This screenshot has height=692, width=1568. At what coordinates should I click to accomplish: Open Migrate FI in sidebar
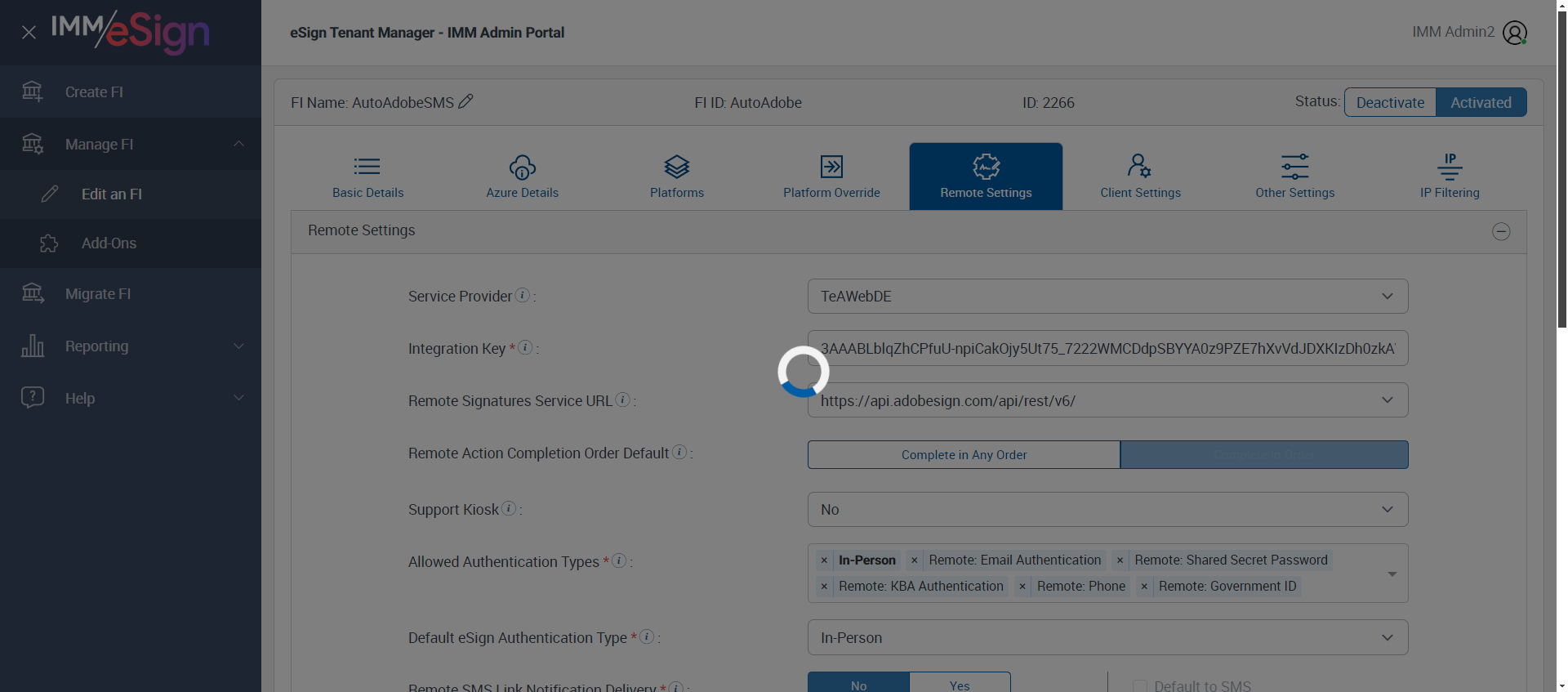tap(131, 294)
